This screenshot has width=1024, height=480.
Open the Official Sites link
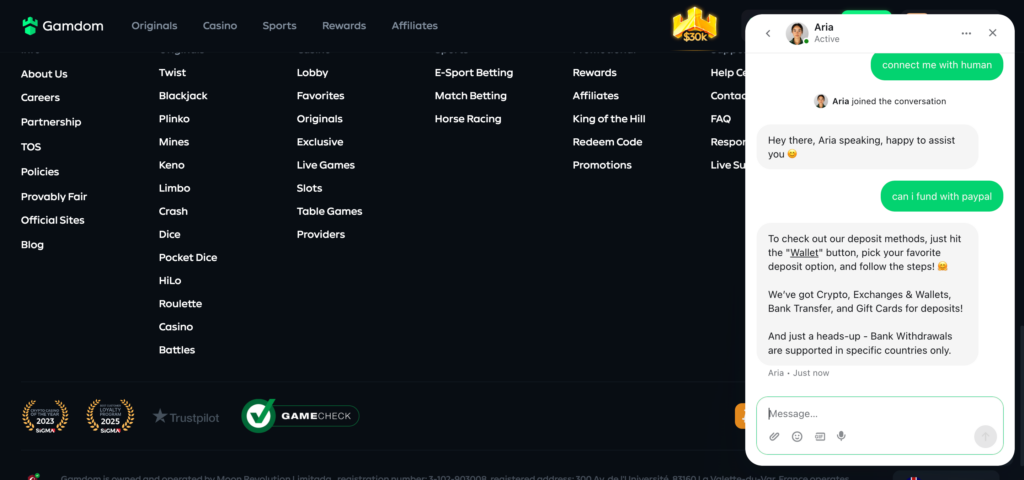(x=52, y=220)
